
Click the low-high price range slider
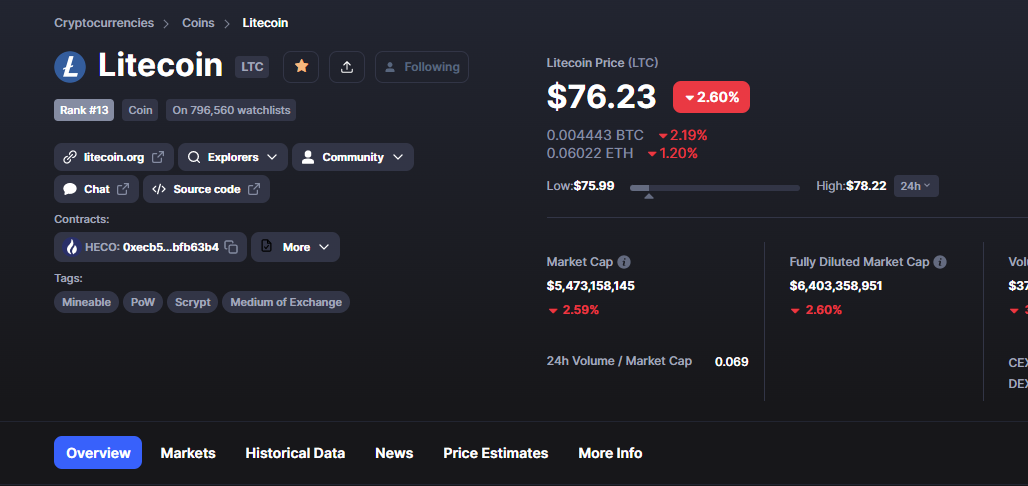click(715, 188)
